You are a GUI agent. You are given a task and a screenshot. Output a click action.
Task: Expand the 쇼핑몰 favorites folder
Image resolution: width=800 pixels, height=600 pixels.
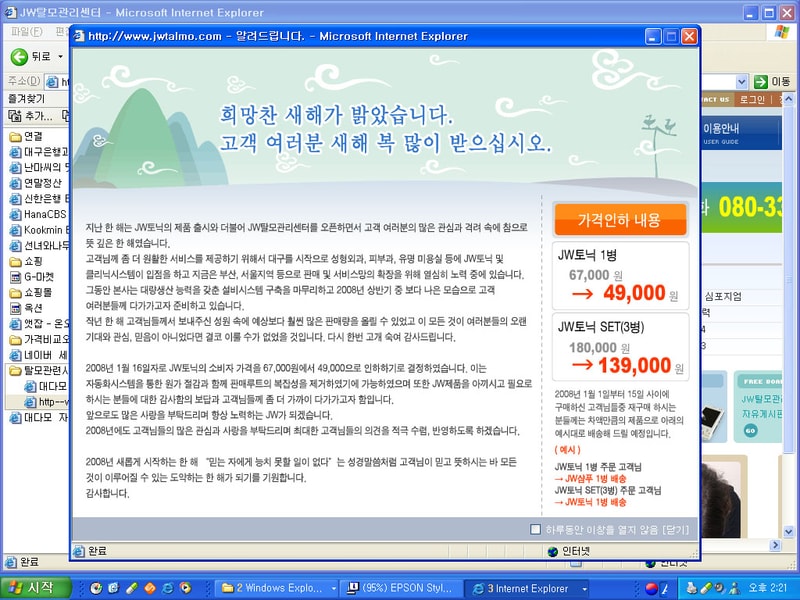click(32, 292)
